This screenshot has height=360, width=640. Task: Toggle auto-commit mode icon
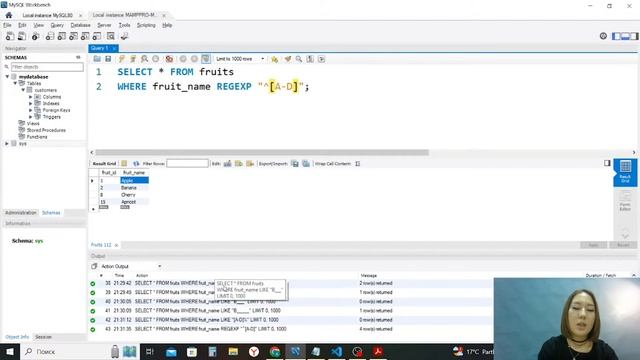point(206,59)
